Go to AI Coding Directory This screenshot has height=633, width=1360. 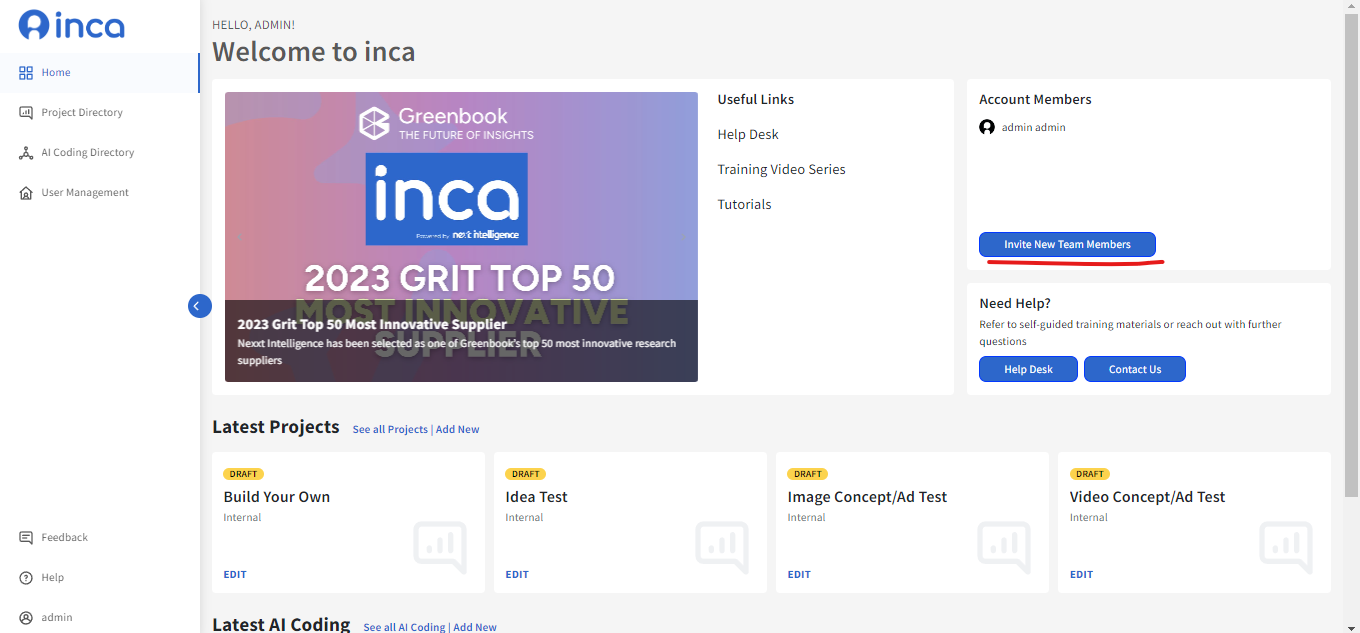100,152
